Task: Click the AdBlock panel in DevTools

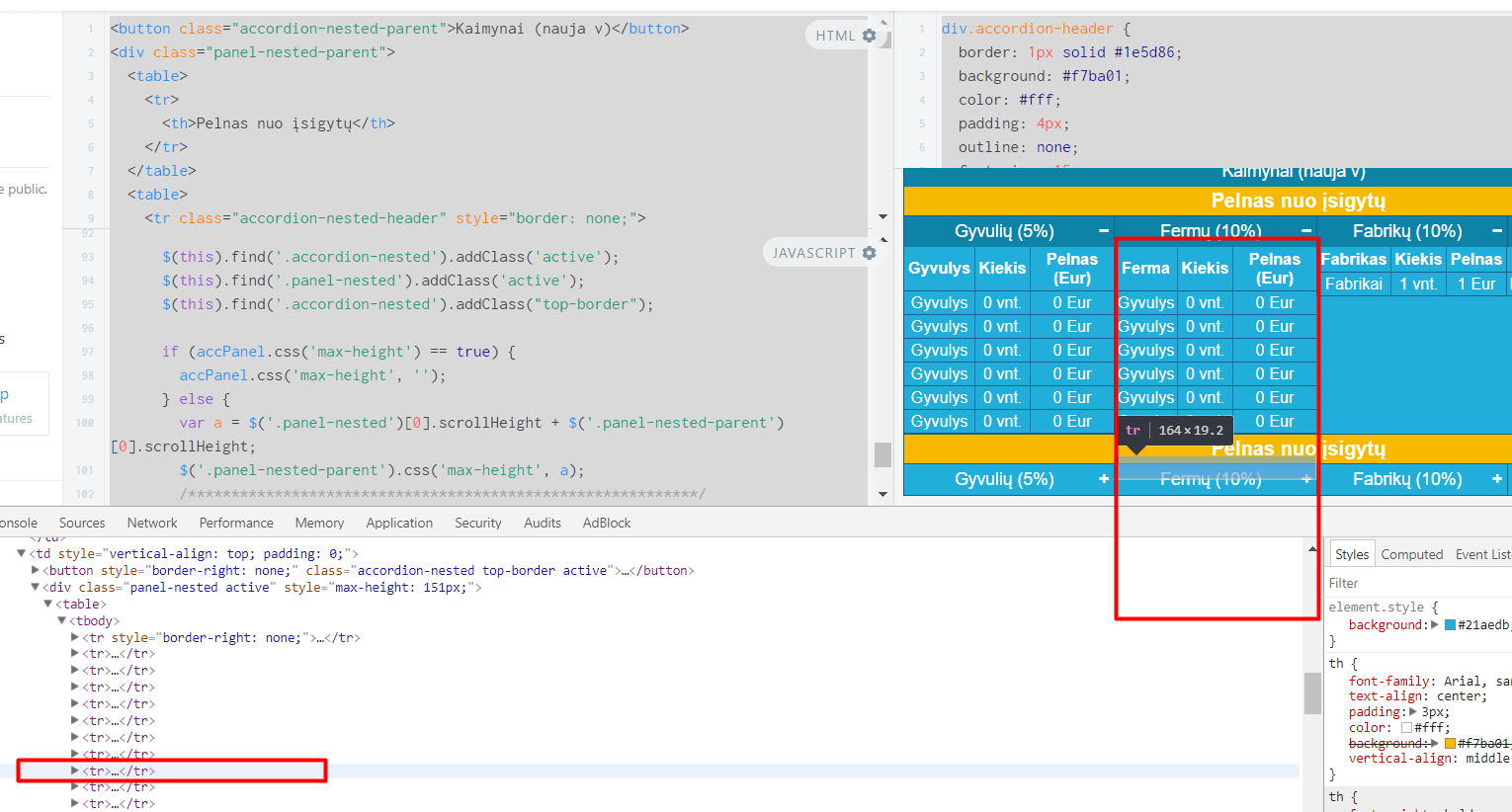Action: tap(606, 523)
